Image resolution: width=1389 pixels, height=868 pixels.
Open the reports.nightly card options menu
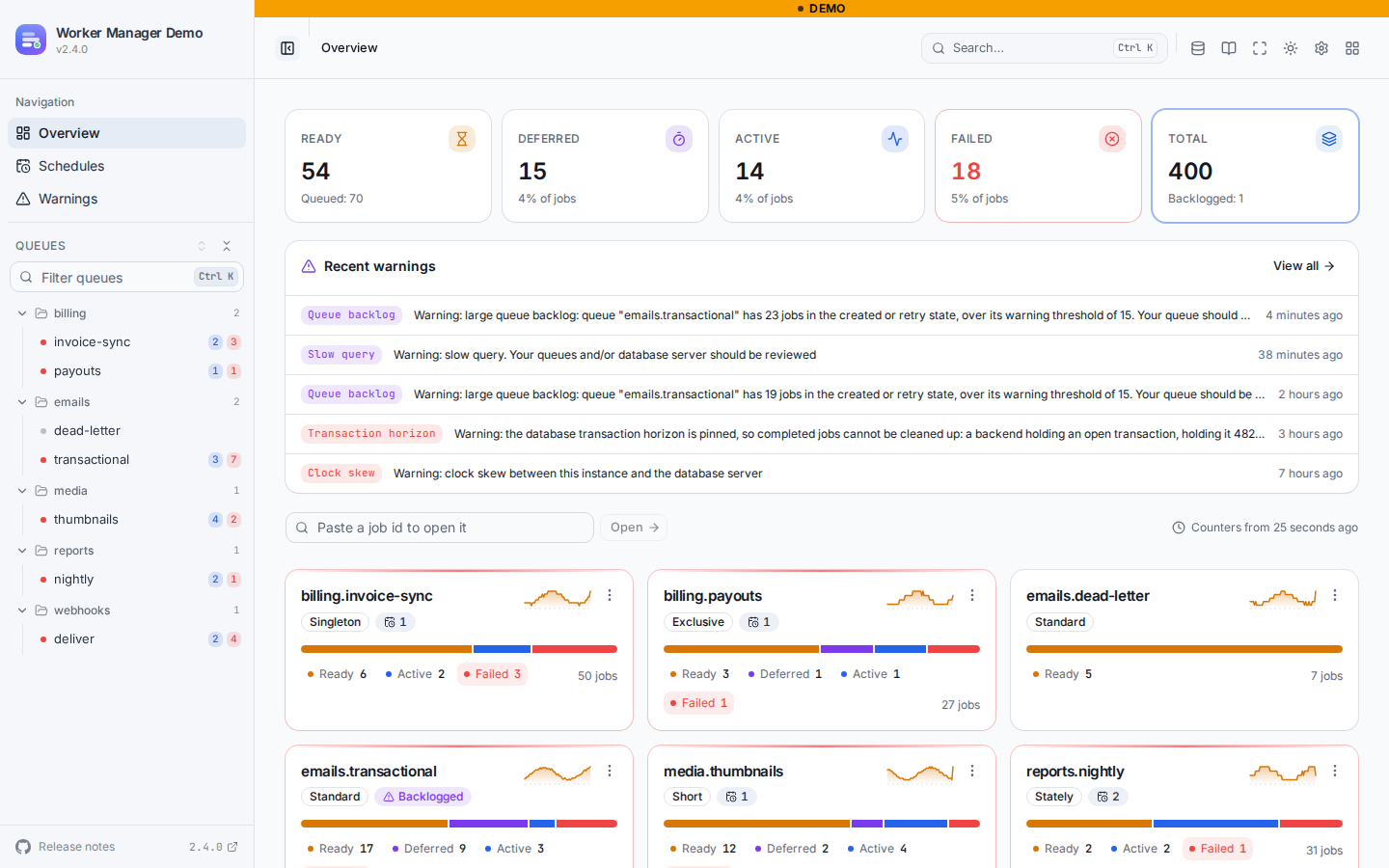point(1335,772)
